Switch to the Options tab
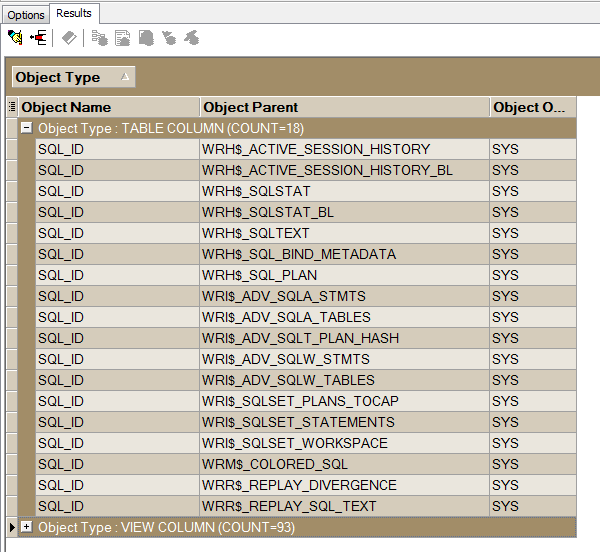Screen dimensions: 600x552 (x=26, y=15)
